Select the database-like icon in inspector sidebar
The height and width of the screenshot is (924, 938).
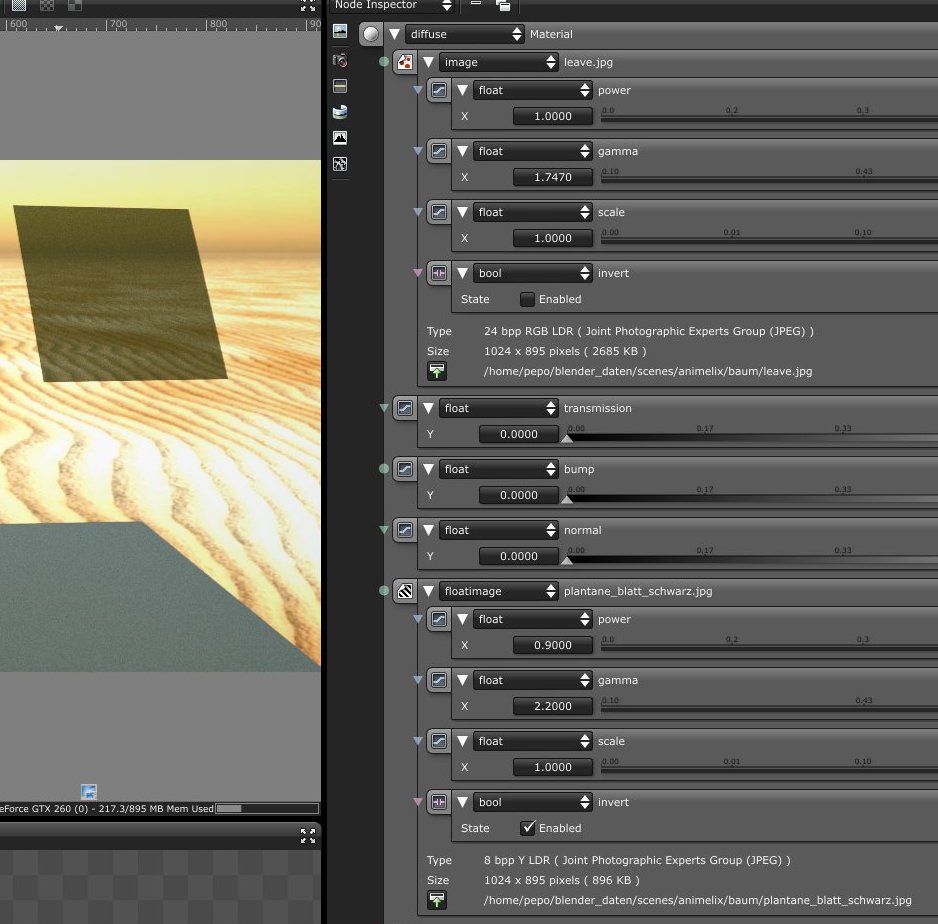point(340,112)
